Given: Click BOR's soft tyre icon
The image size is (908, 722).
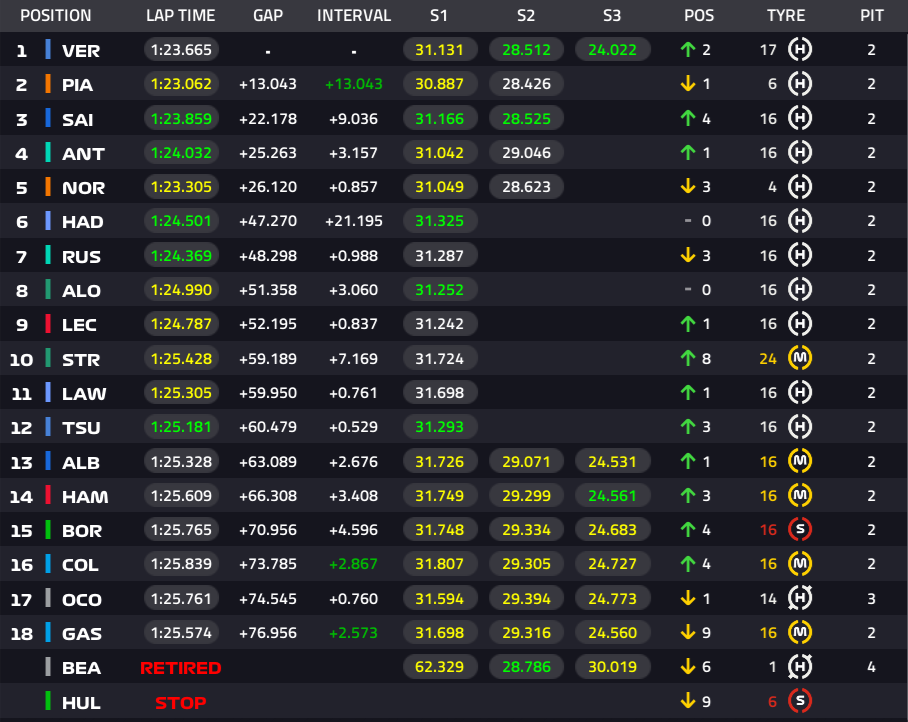Looking at the screenshot, I should [800, 529].
